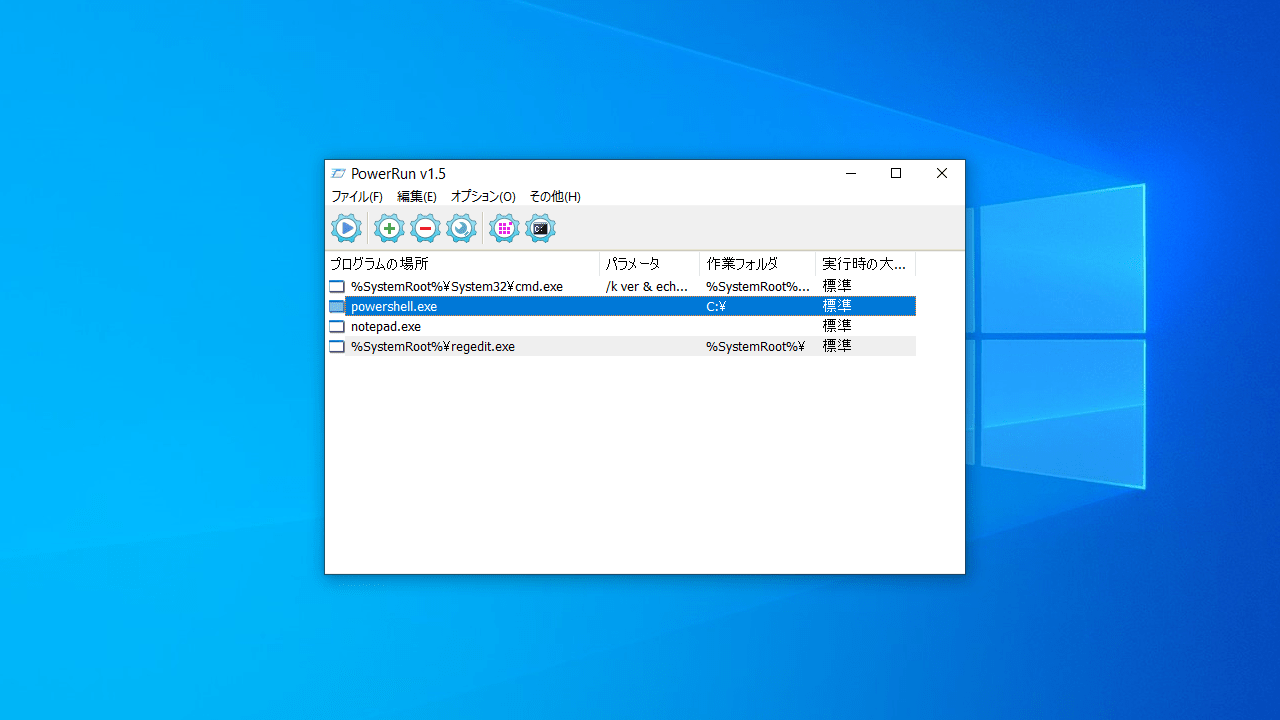Close the PowerRun window
Viewport: 1280px width, 720px height.
tap(942, 174)
